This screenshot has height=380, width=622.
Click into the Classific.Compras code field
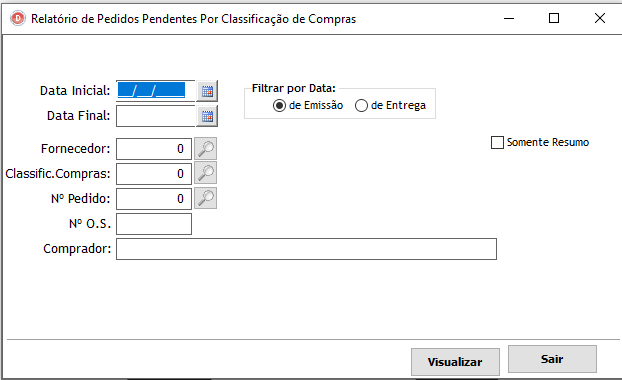[154, 174]
